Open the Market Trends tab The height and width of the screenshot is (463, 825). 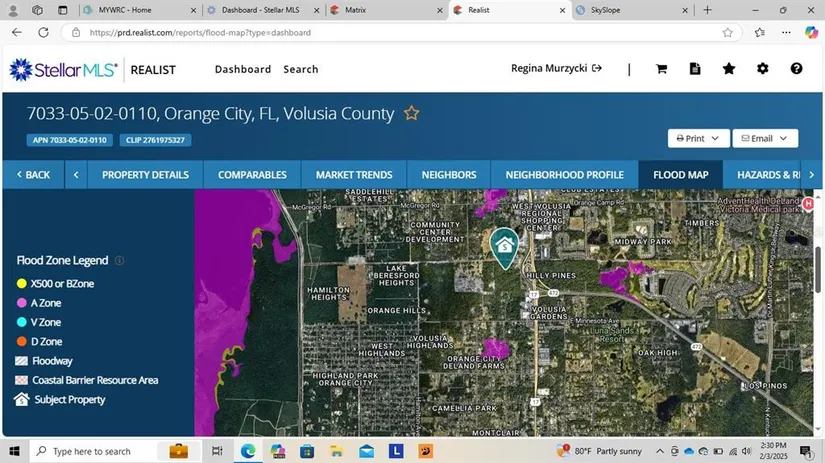click(354, 175)
